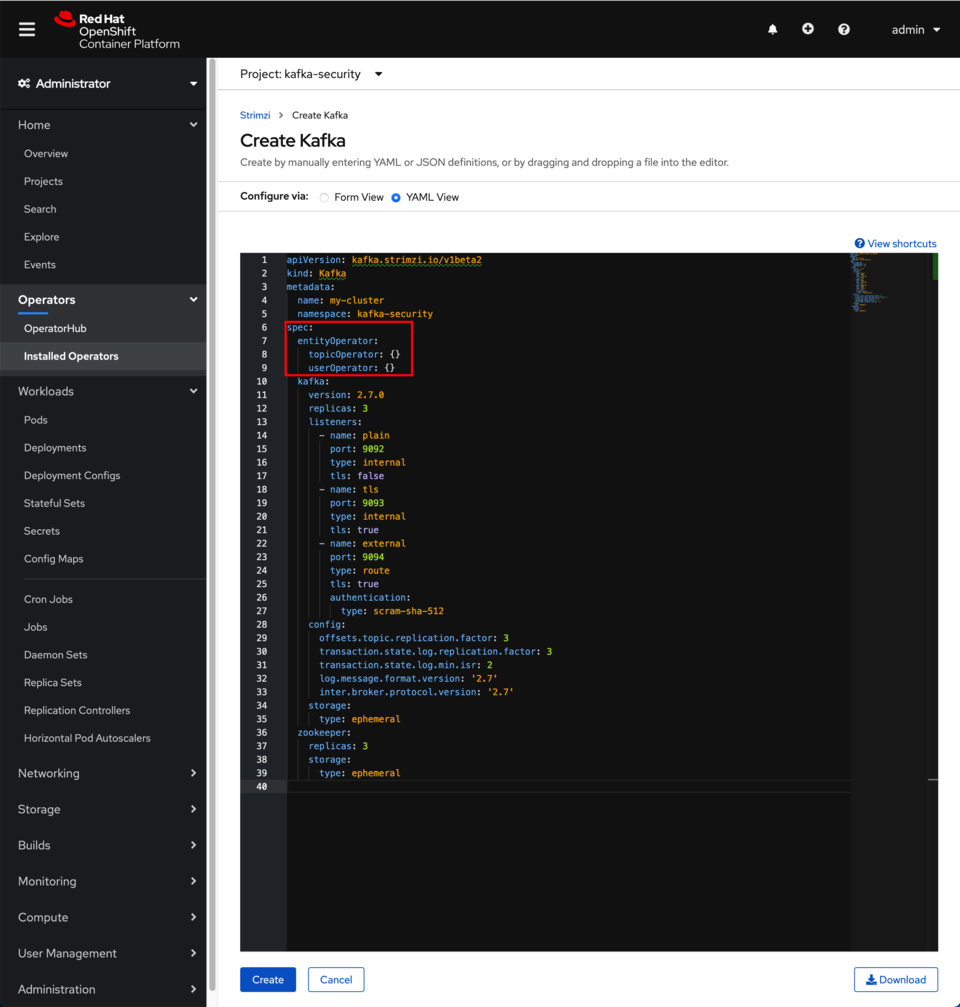Click 'version: 2.7.0' in the editor
The height and width of the screenshot is (1007, 960).
click(x=346, y=395)
